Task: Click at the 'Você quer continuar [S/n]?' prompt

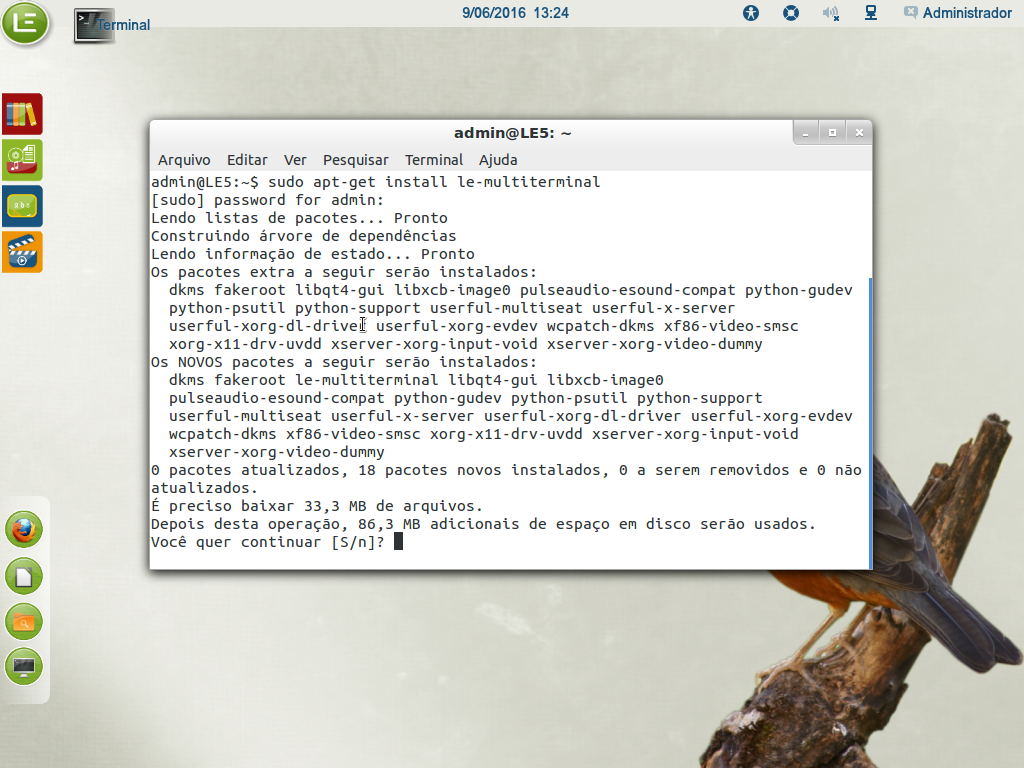Action: (268, 542)
